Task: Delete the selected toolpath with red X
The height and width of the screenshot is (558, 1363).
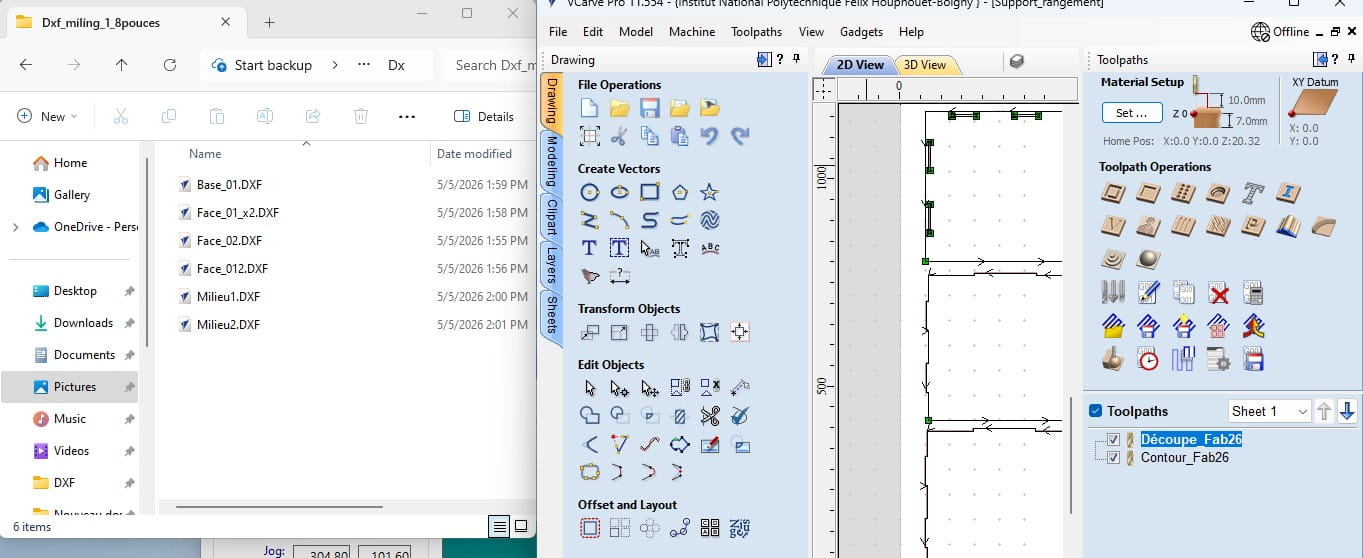Action: (1218, 293)
